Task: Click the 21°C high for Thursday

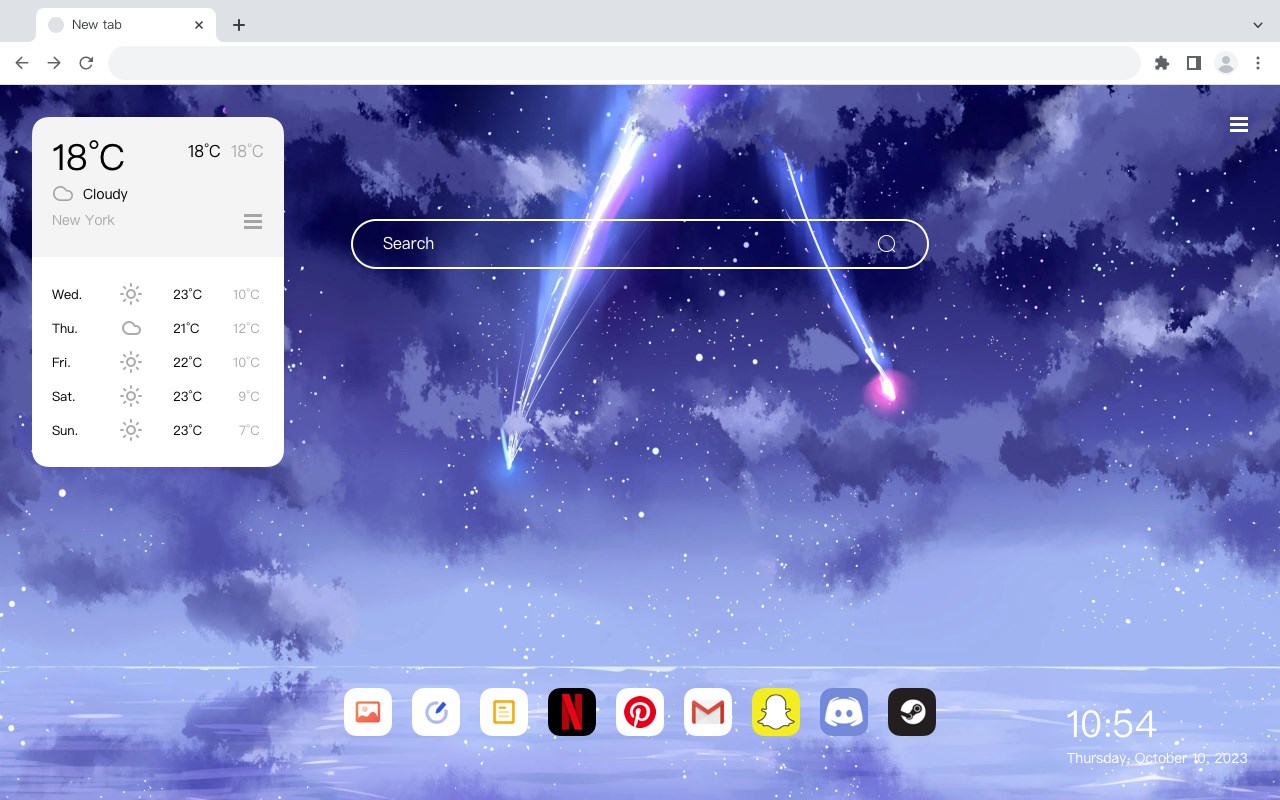Action: pos(186,328)
